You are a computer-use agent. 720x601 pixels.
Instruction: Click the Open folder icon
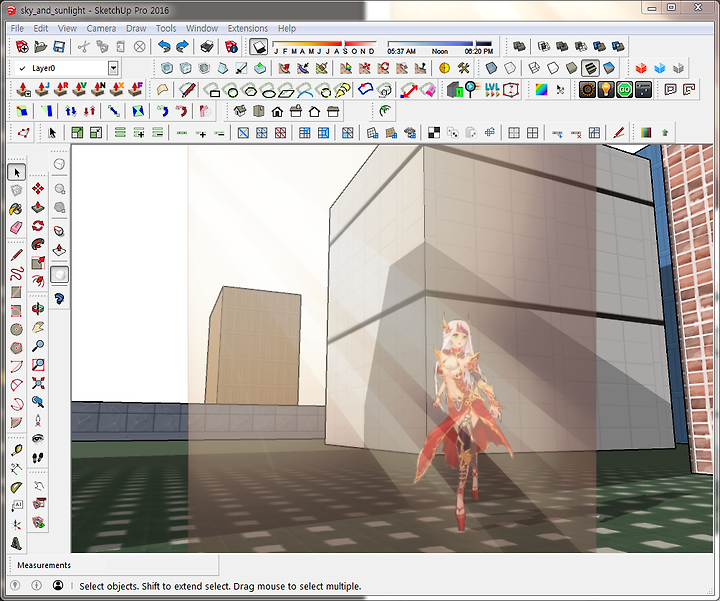40,46
